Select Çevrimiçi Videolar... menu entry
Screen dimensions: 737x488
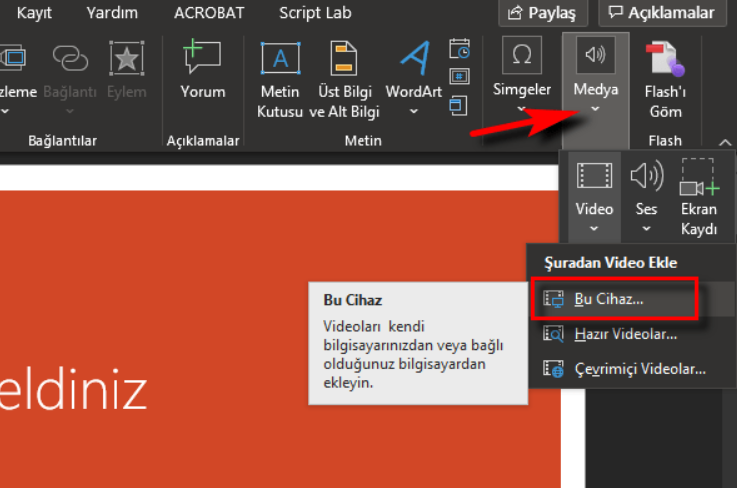click(631, 369)
